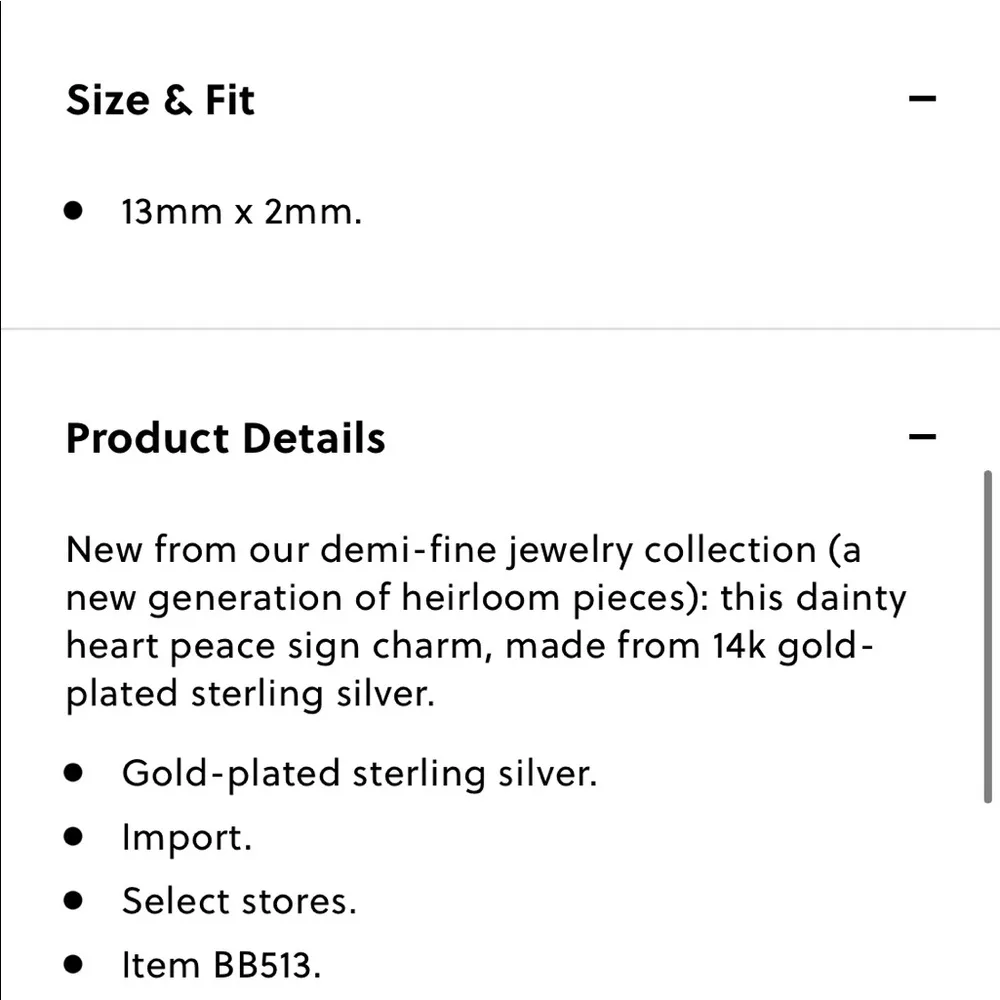
Task: Click the Select stores bullet text
Action: click(239, 901)
